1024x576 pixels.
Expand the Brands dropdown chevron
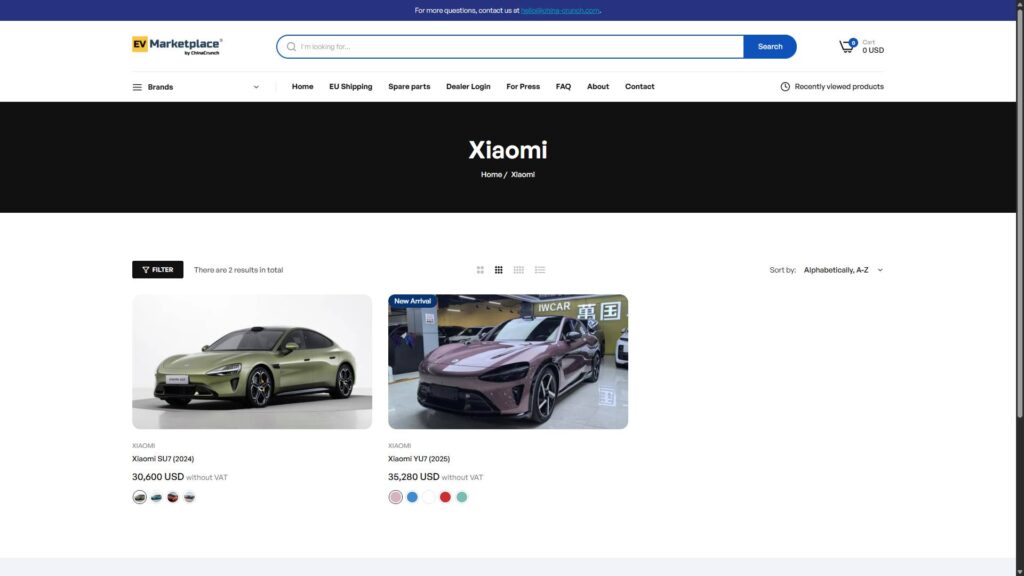pos(256,87)
